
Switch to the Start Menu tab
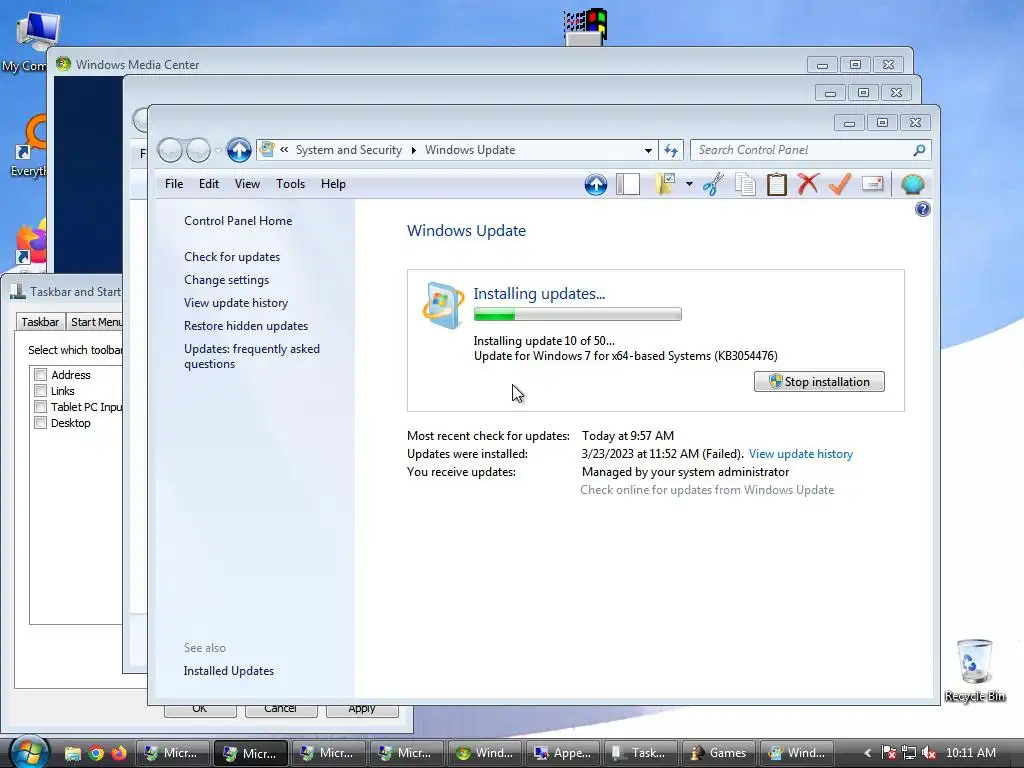point(95,322)
